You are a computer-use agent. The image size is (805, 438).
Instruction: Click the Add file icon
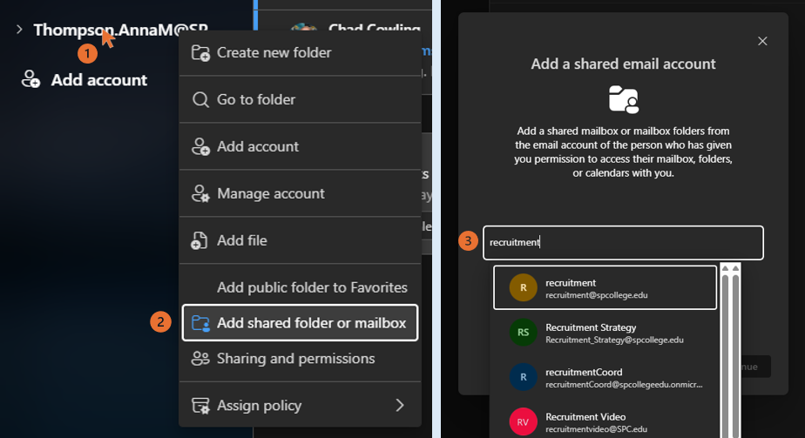tap(199, 240)
